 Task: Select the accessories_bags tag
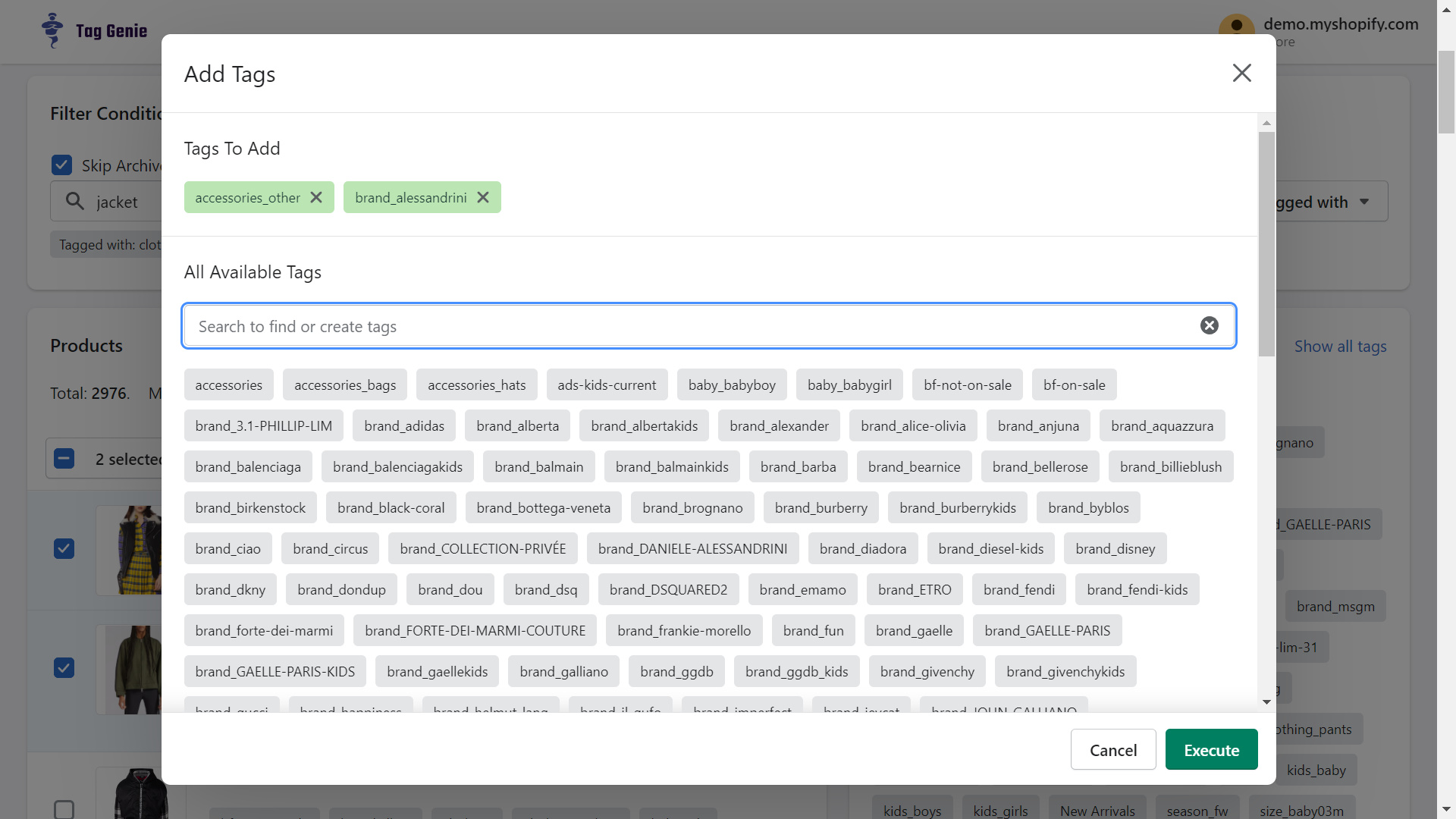(345, 384)
